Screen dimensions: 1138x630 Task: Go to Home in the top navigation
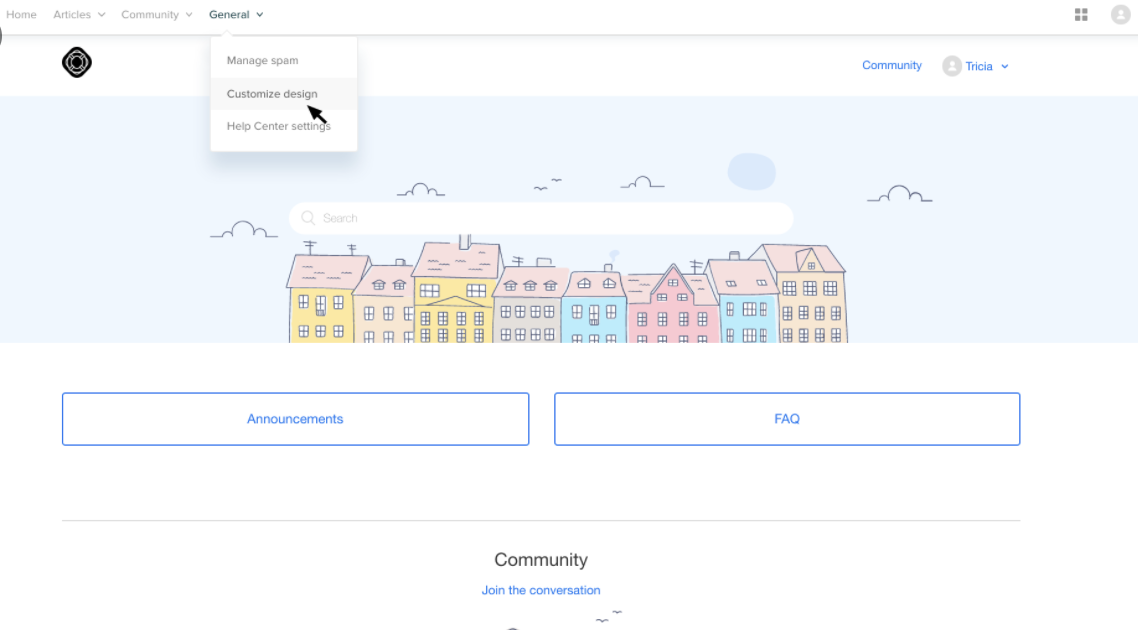tap(21, 15)
